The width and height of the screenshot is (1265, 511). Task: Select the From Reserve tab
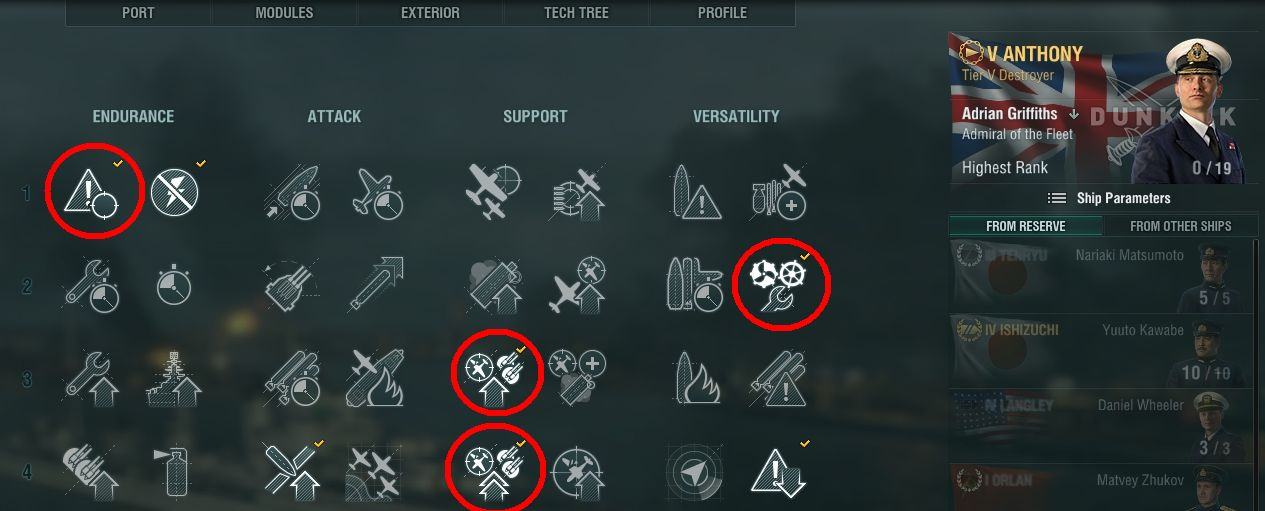(x=1025, y=226)
